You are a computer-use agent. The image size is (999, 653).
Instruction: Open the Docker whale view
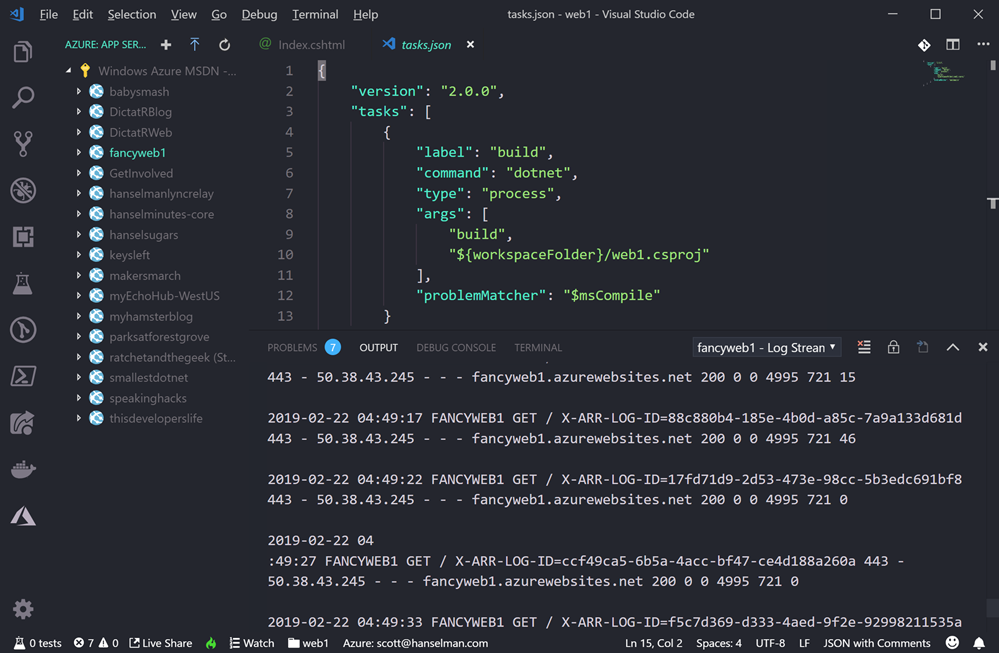tap(23, 470)
